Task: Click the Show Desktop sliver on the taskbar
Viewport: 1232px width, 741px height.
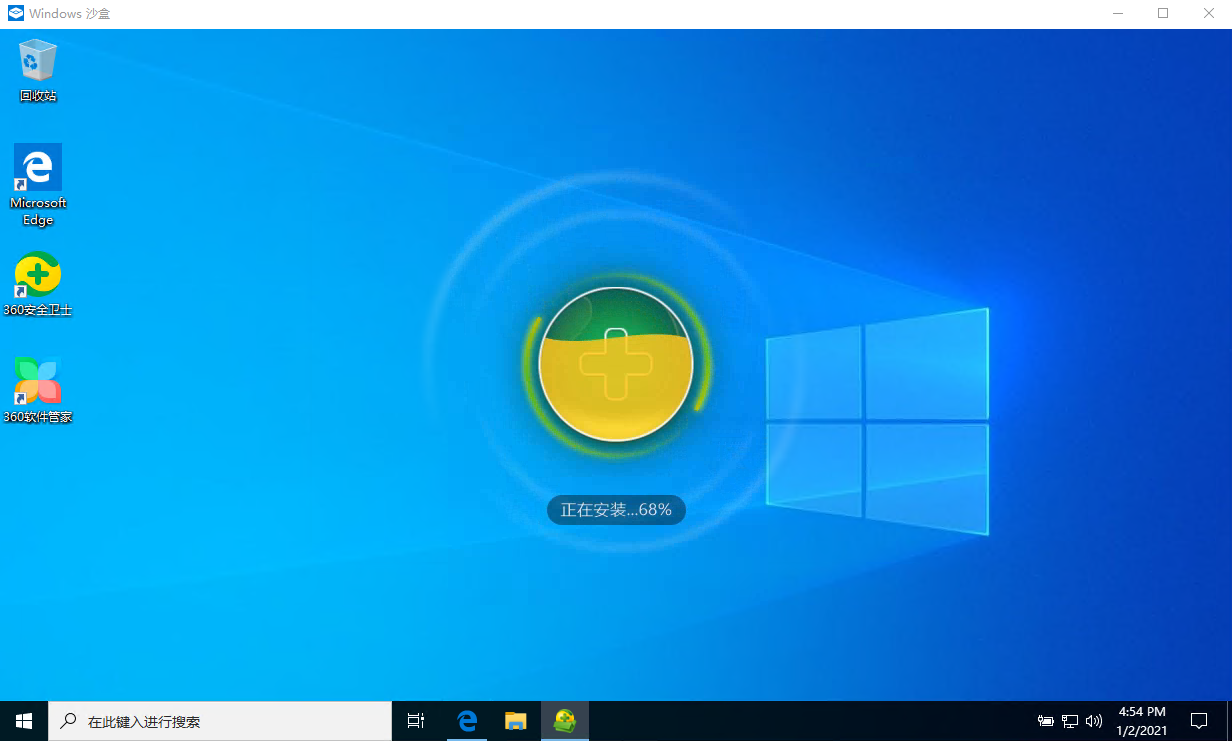Action: (x=1229, y=720)
